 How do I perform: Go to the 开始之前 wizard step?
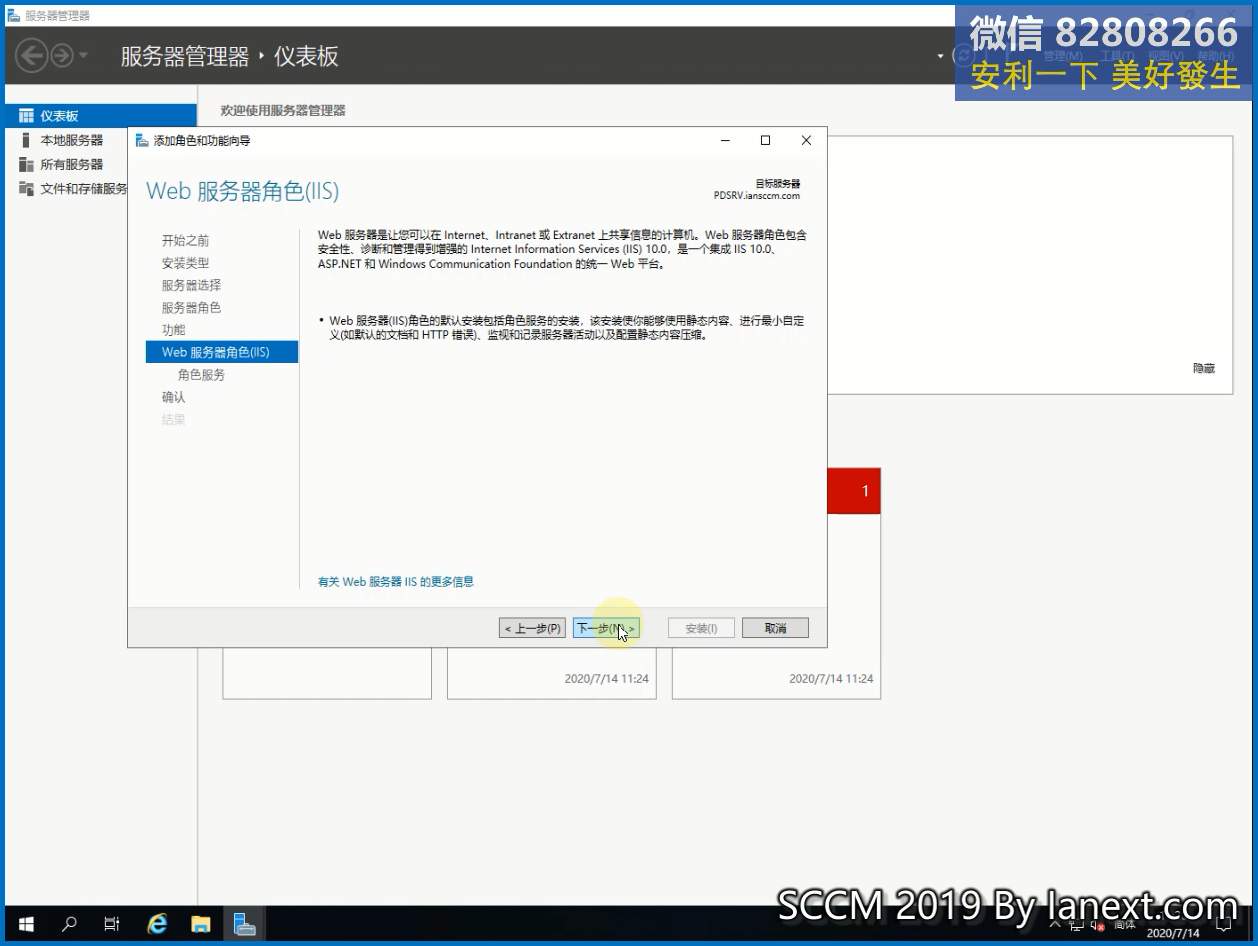[186, 240]
